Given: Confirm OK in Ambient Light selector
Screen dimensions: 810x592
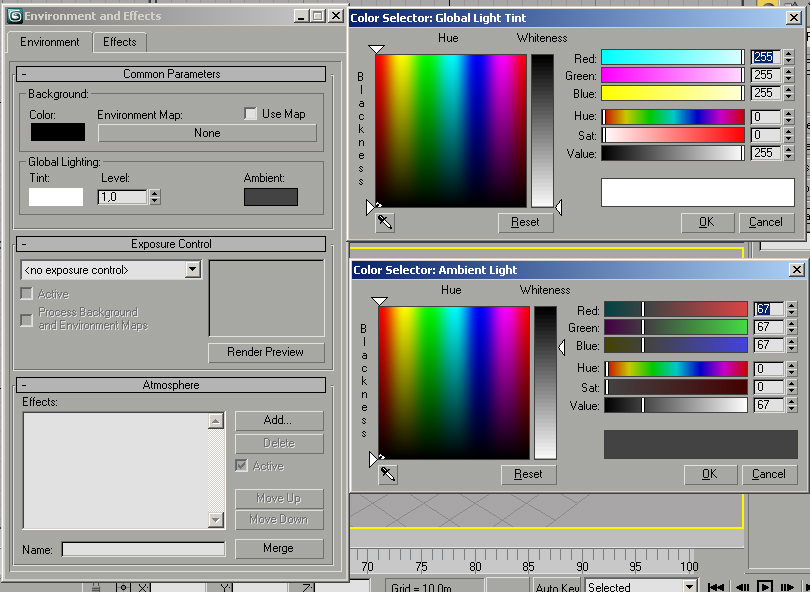Looking at the screenshot, I should (710, 474).
